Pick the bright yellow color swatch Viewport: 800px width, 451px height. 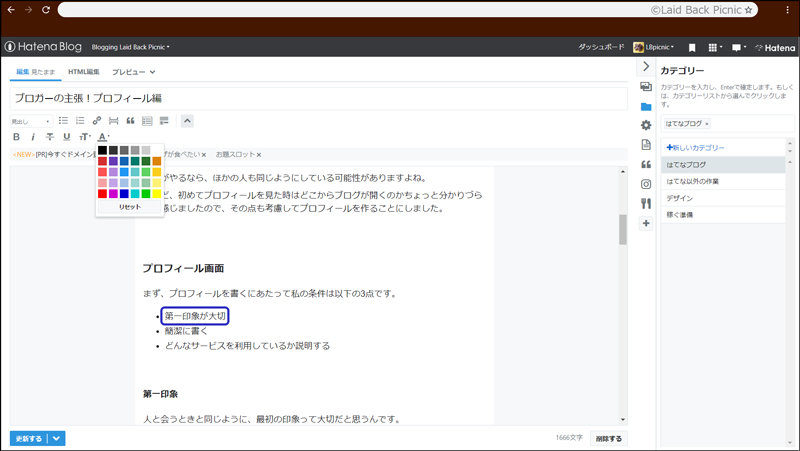click(157, 194)
